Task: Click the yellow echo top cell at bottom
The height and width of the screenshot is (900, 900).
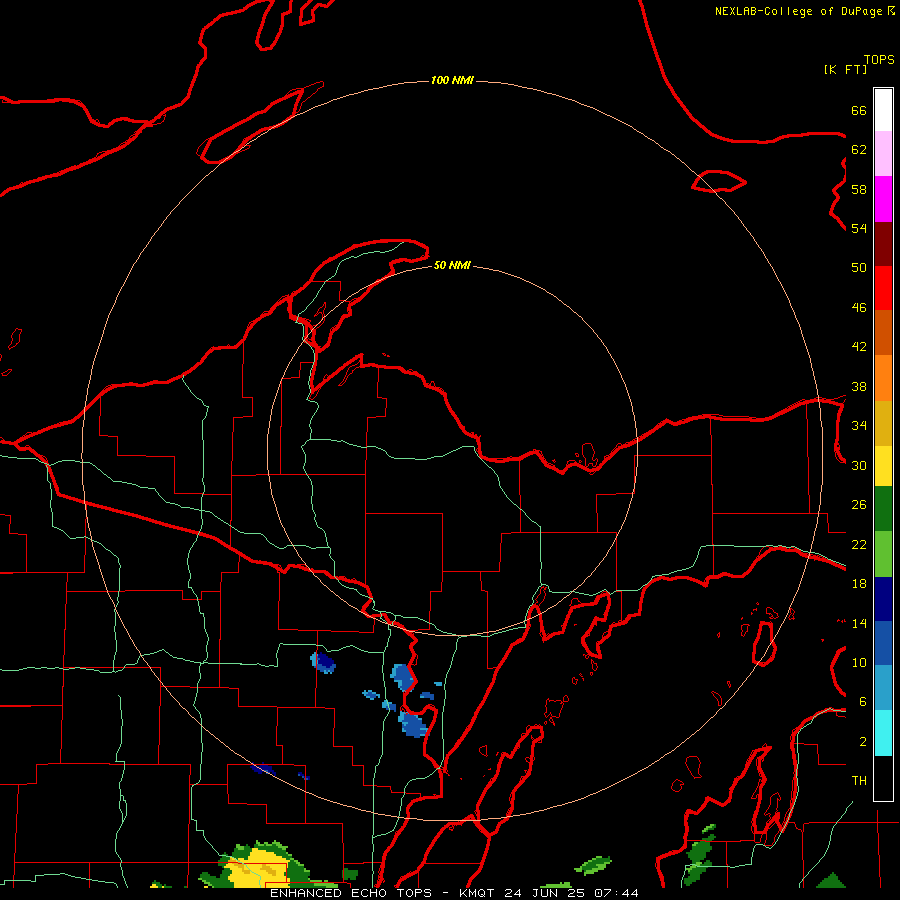Action: (259, 868)
